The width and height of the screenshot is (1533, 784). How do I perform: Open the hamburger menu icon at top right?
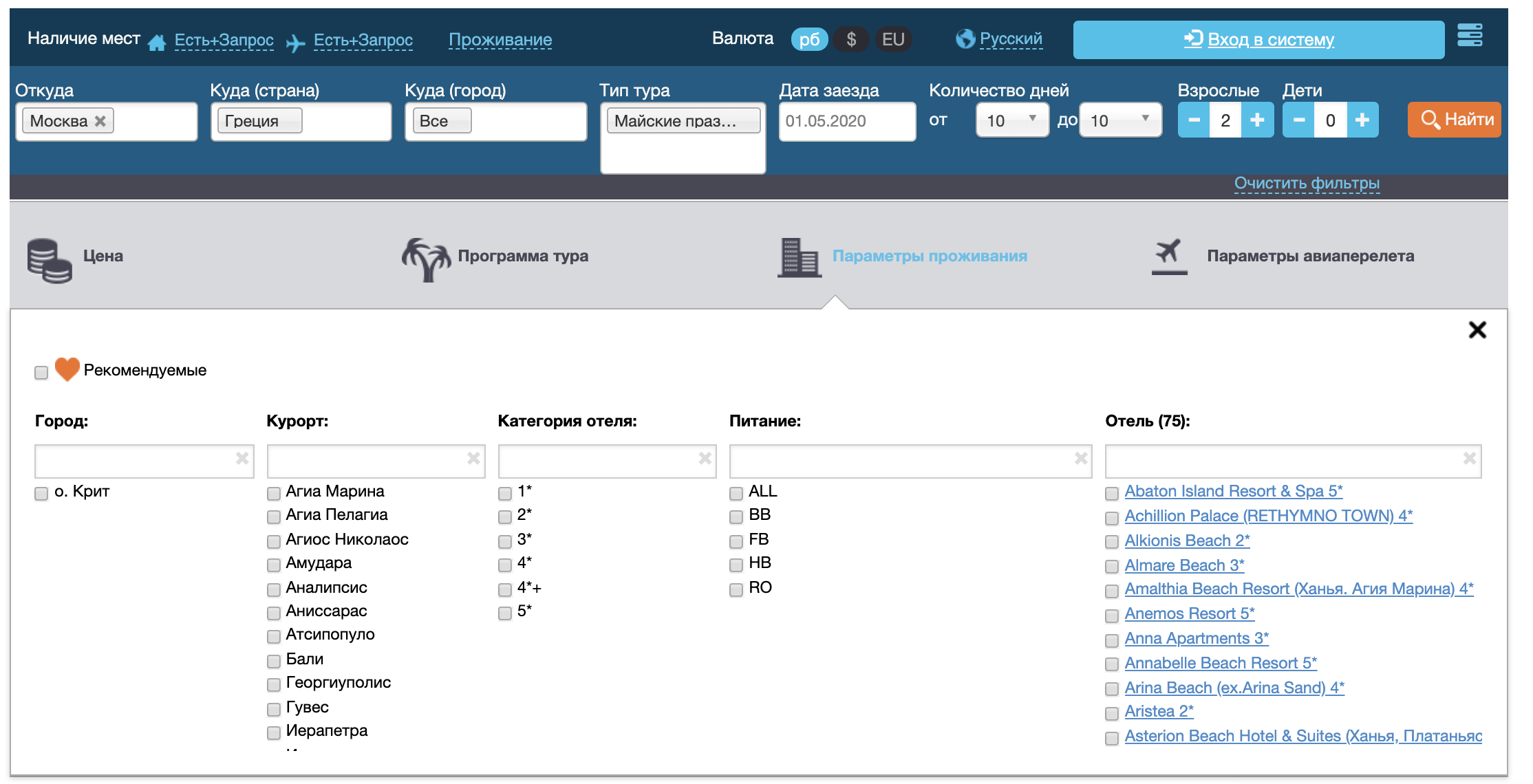(x=1469, y=35)
